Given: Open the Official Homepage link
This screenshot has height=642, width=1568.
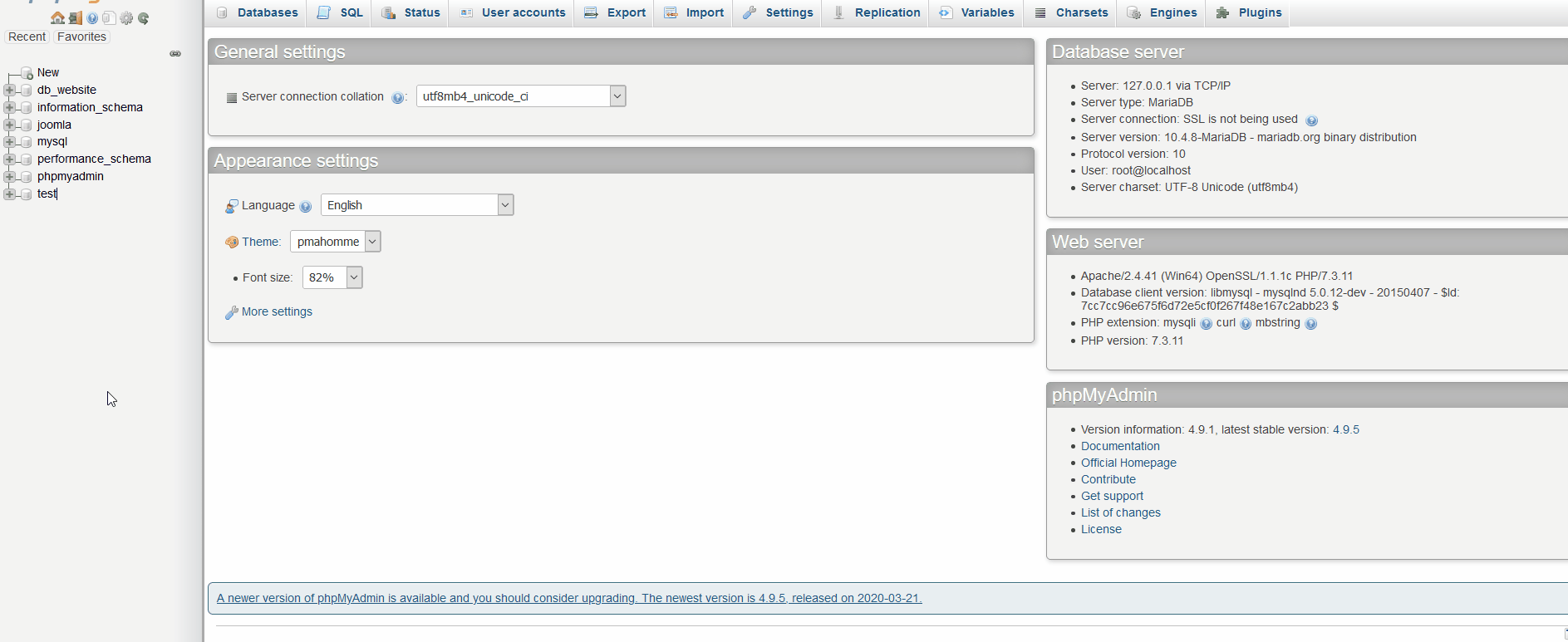Looking at the screenshot, I should pyautogui.click(x=1128, y=463).
